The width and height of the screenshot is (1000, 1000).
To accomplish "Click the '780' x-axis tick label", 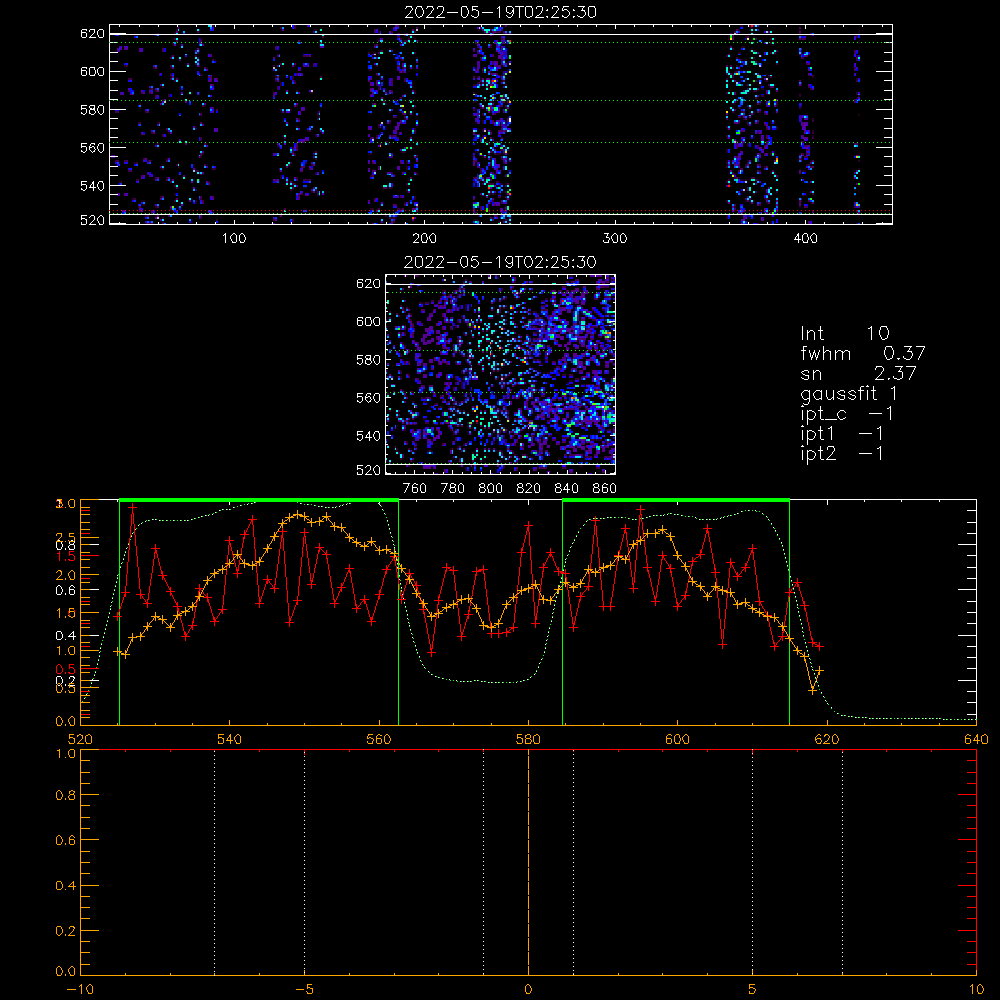I will 453,489.
